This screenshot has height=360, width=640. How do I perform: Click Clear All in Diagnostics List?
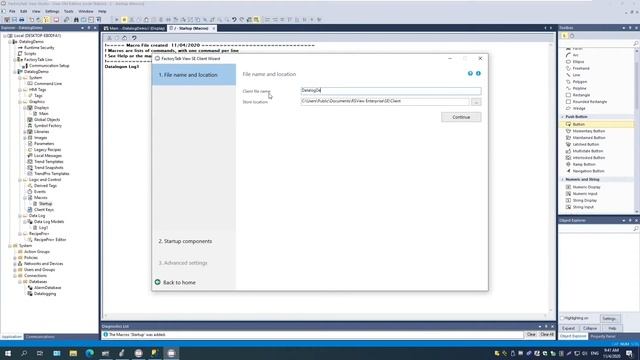point(547,334)
